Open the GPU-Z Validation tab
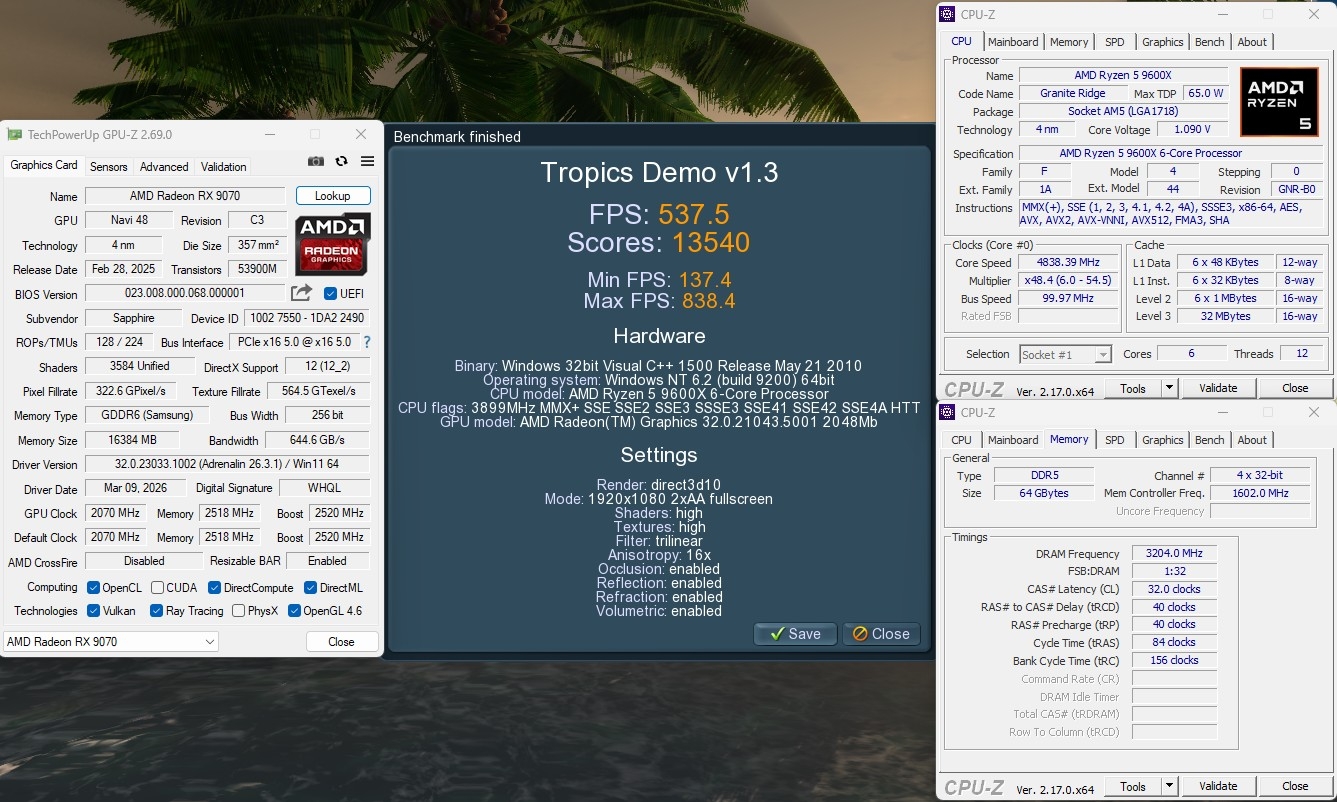 pyautogui.click(x=224, y=167)
